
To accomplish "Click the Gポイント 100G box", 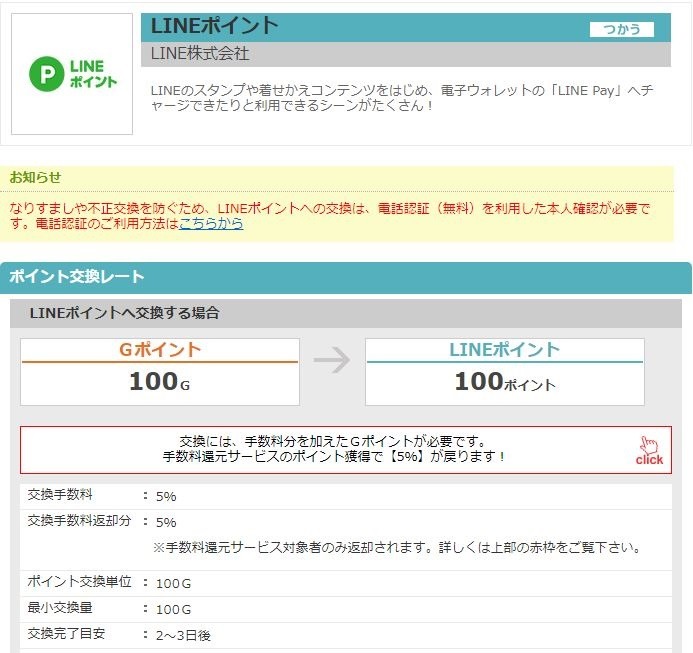I will pyautogui.click(x=160, y=372).
